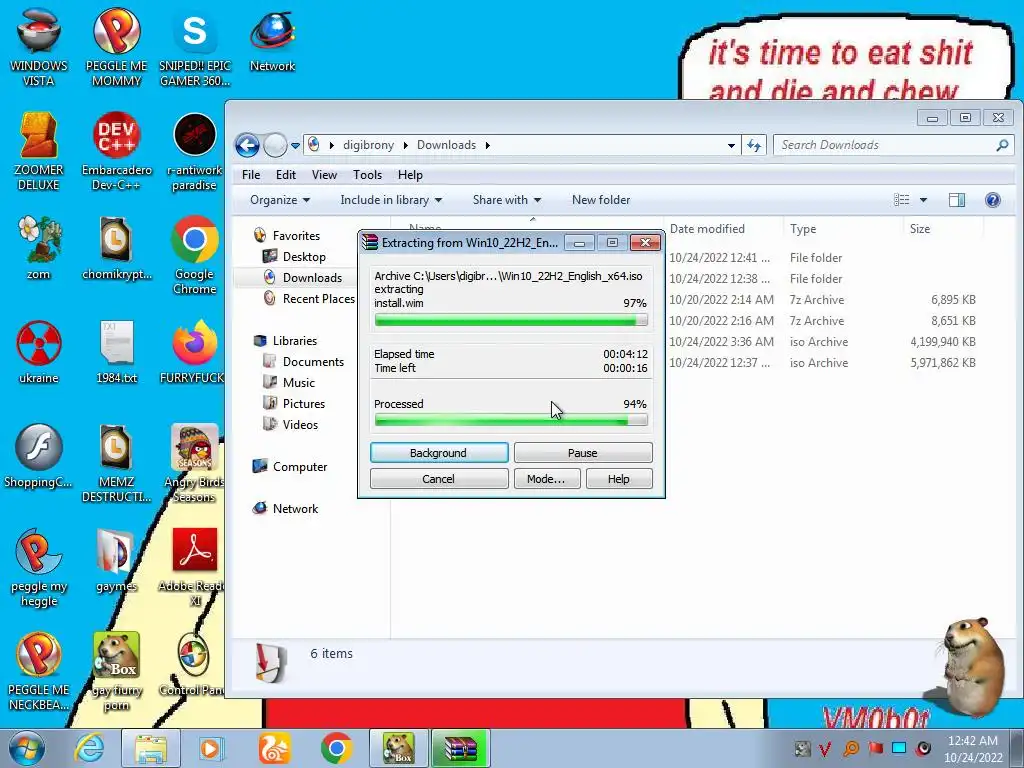The height and width of the screenshot is (768, 1024).
Task: Click the Background button in WinRAR
Action: 439,453
